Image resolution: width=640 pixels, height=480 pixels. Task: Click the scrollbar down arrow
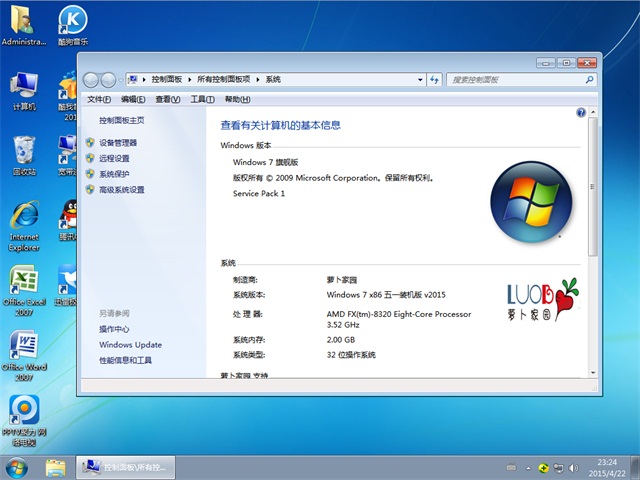593,373
